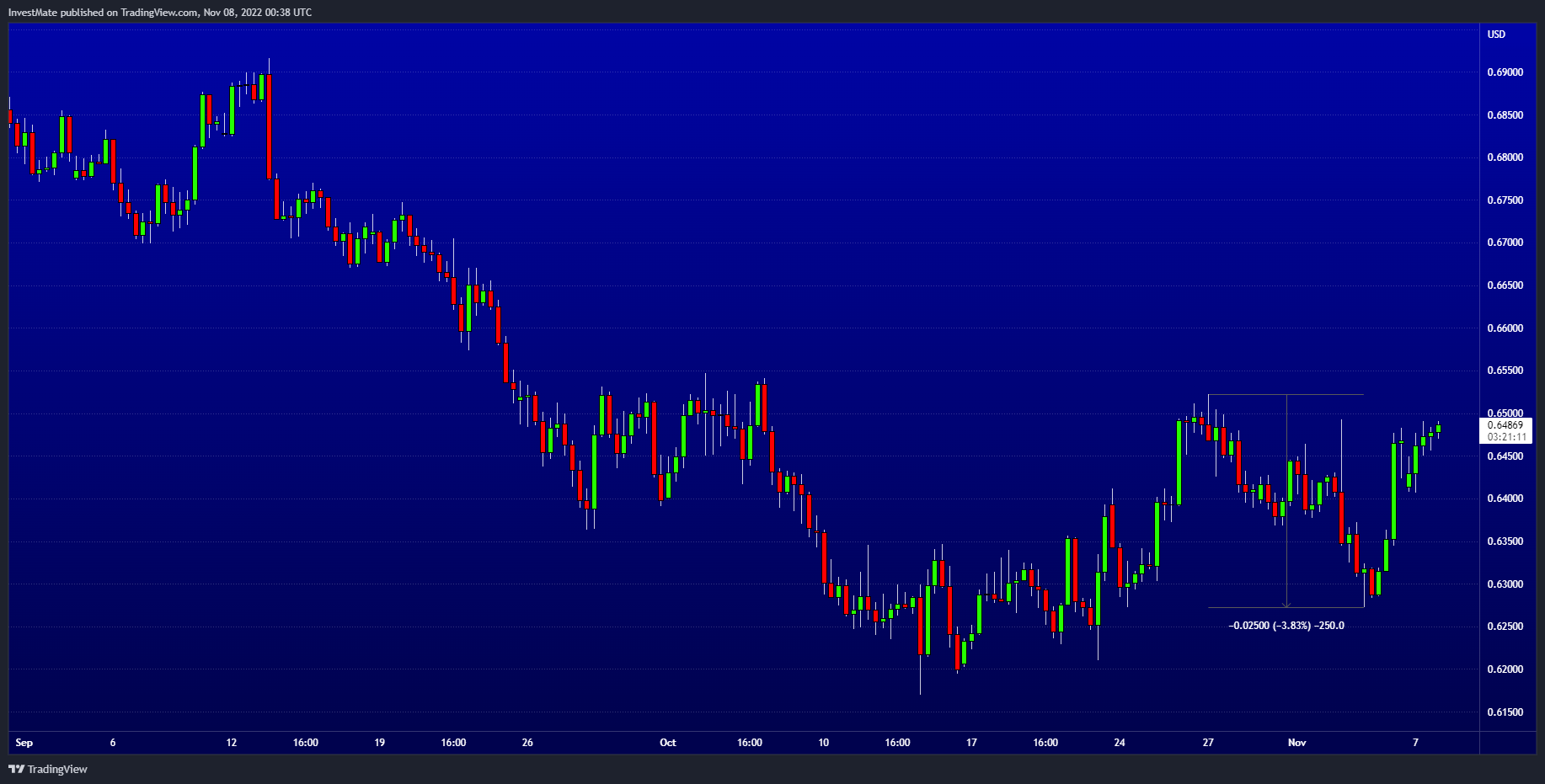Click the USD currency label
The image size is (1545, 784).
[1496, 35]
